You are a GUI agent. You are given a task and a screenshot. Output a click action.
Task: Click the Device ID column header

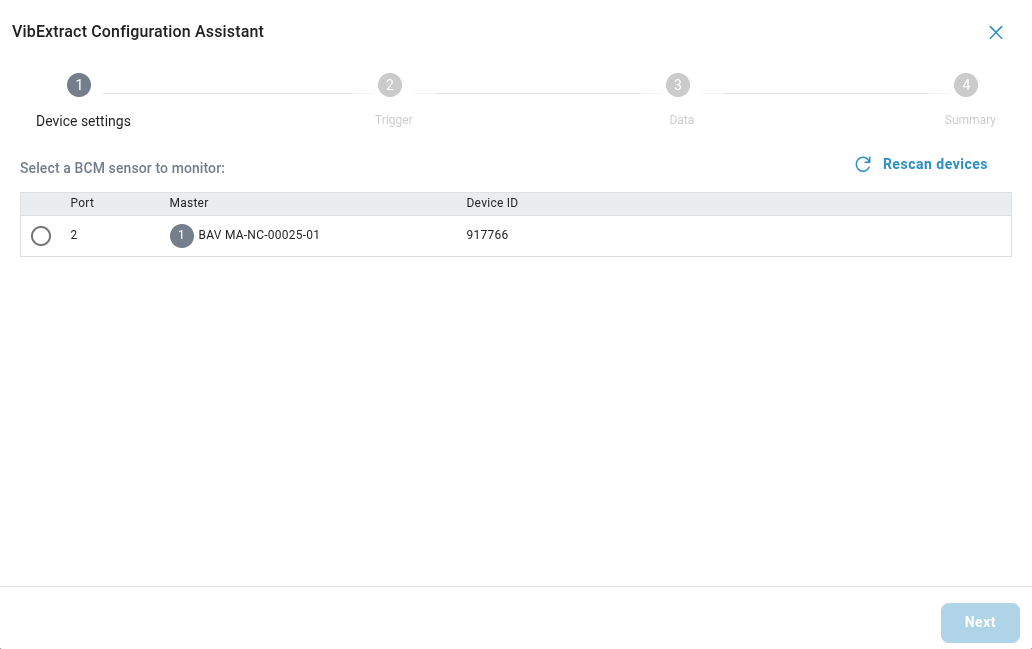coord(492,203)
